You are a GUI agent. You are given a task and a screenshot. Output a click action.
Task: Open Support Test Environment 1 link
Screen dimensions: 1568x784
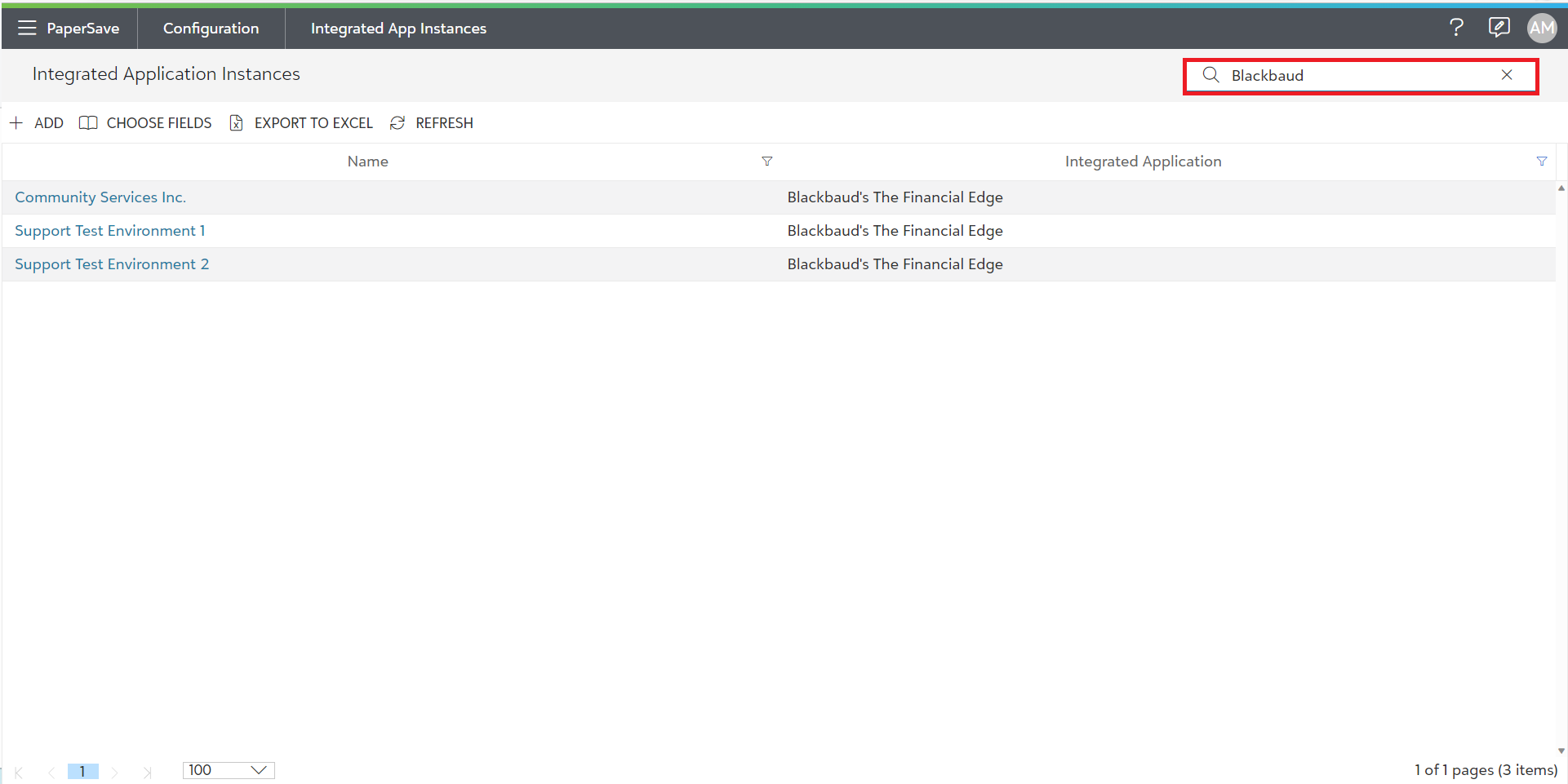click(x=109, y=231)
